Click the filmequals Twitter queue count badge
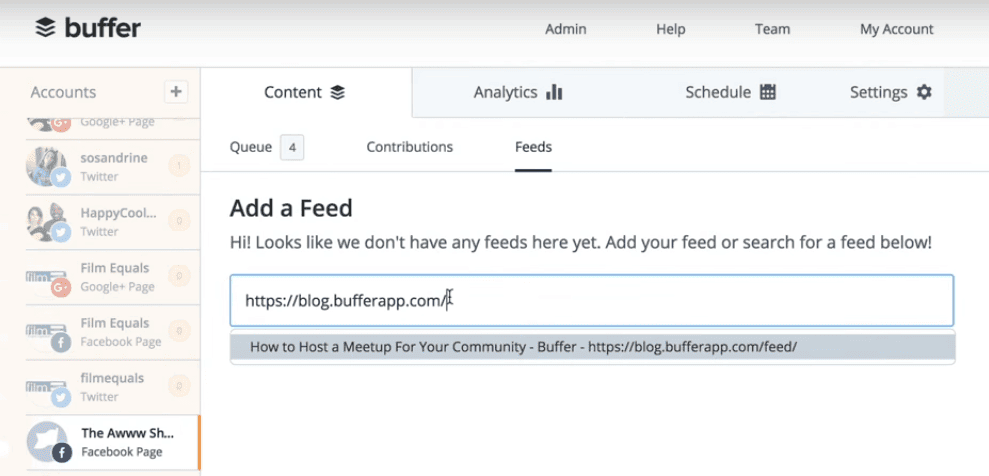989x476 pixels. pos(179,386)
